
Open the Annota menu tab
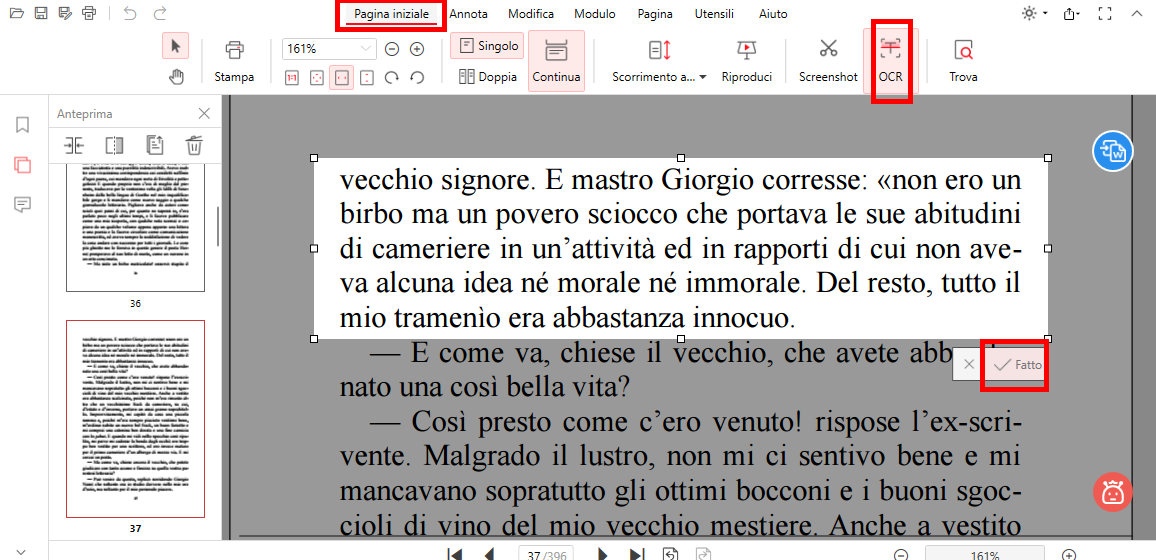coord(468,14)
